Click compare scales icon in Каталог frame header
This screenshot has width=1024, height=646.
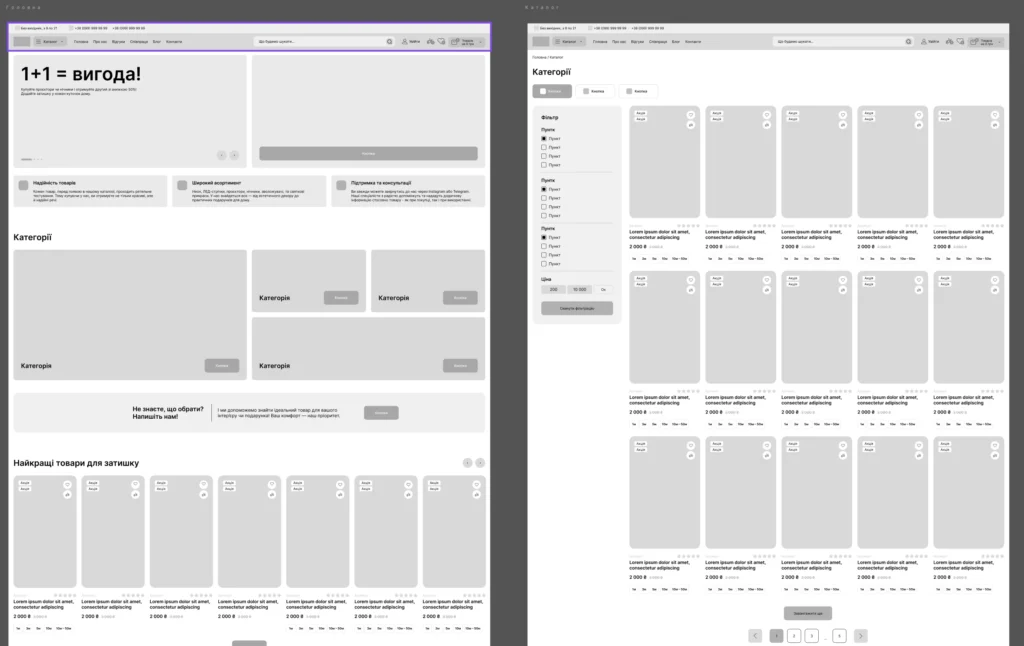[950, 41]
